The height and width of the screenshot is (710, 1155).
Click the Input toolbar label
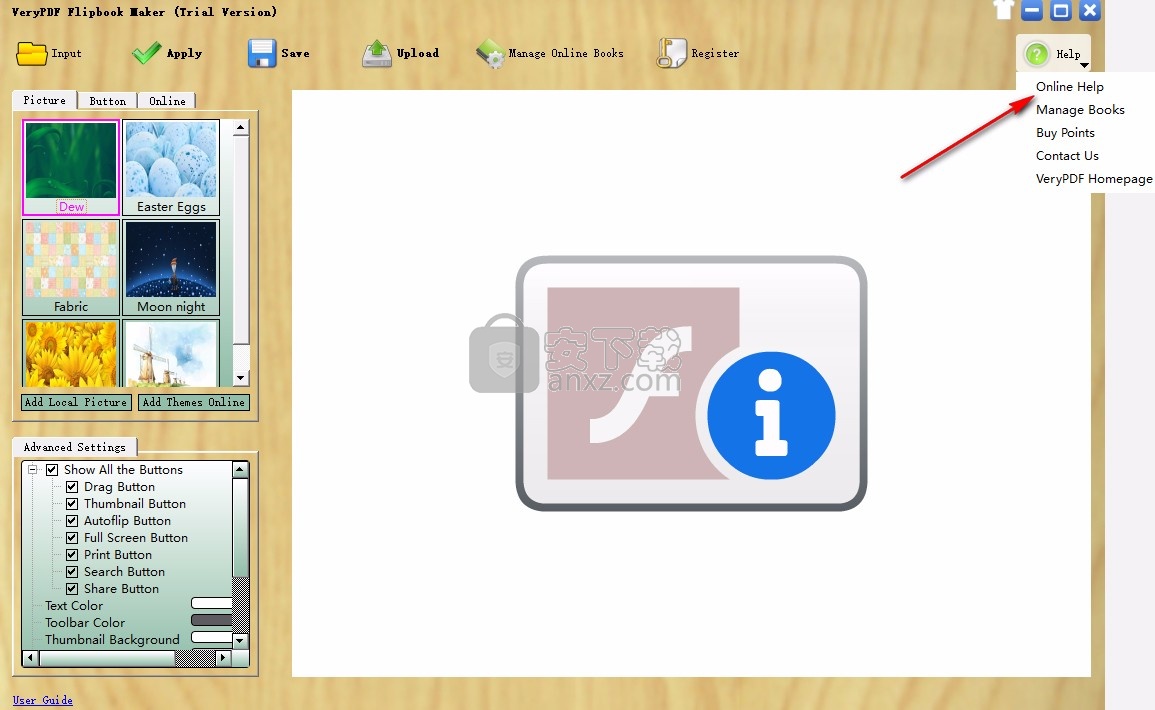point(66,53)
